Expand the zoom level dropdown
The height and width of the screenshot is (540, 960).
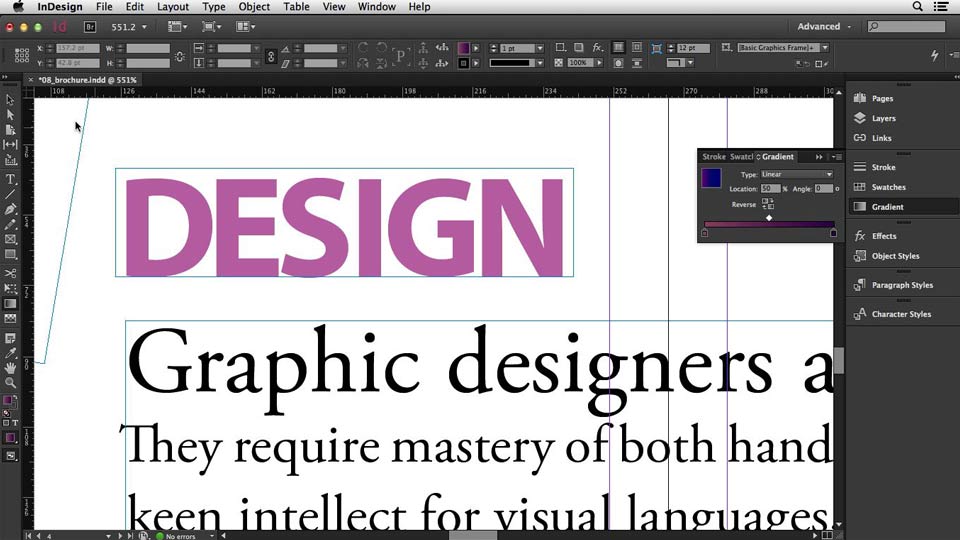pos(146,27)
